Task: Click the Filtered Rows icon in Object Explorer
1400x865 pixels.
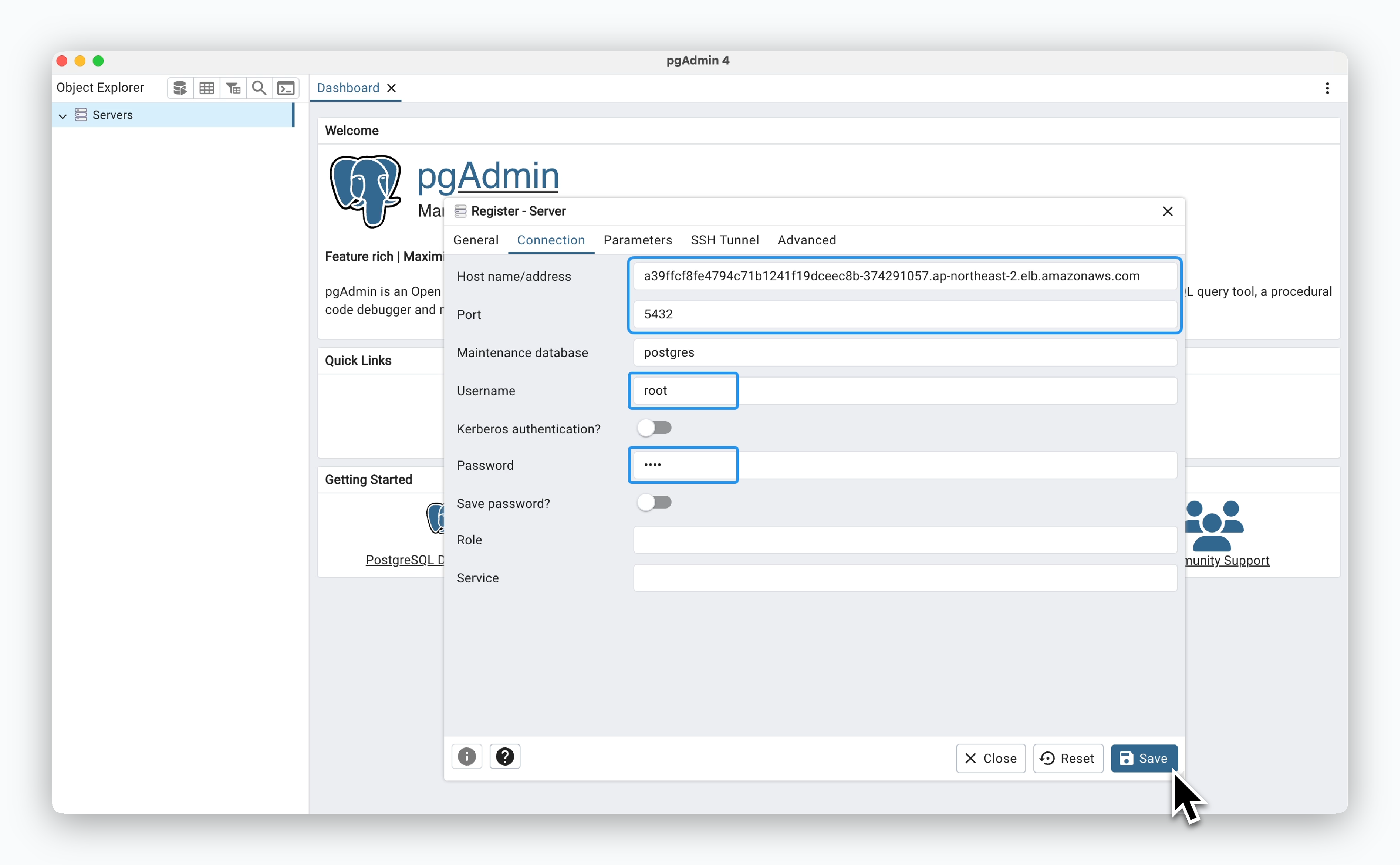Action: pyautogui.click(x=233, y=88)
